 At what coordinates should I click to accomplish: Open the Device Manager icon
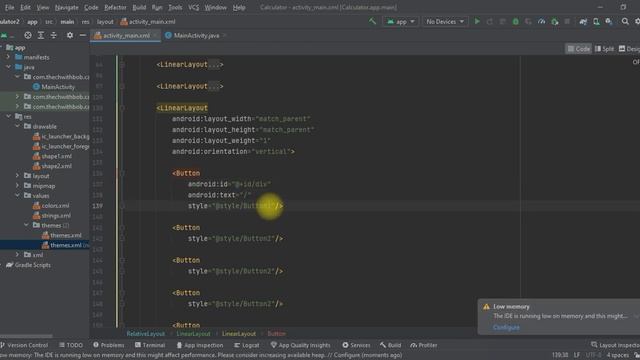click(596, 21)
